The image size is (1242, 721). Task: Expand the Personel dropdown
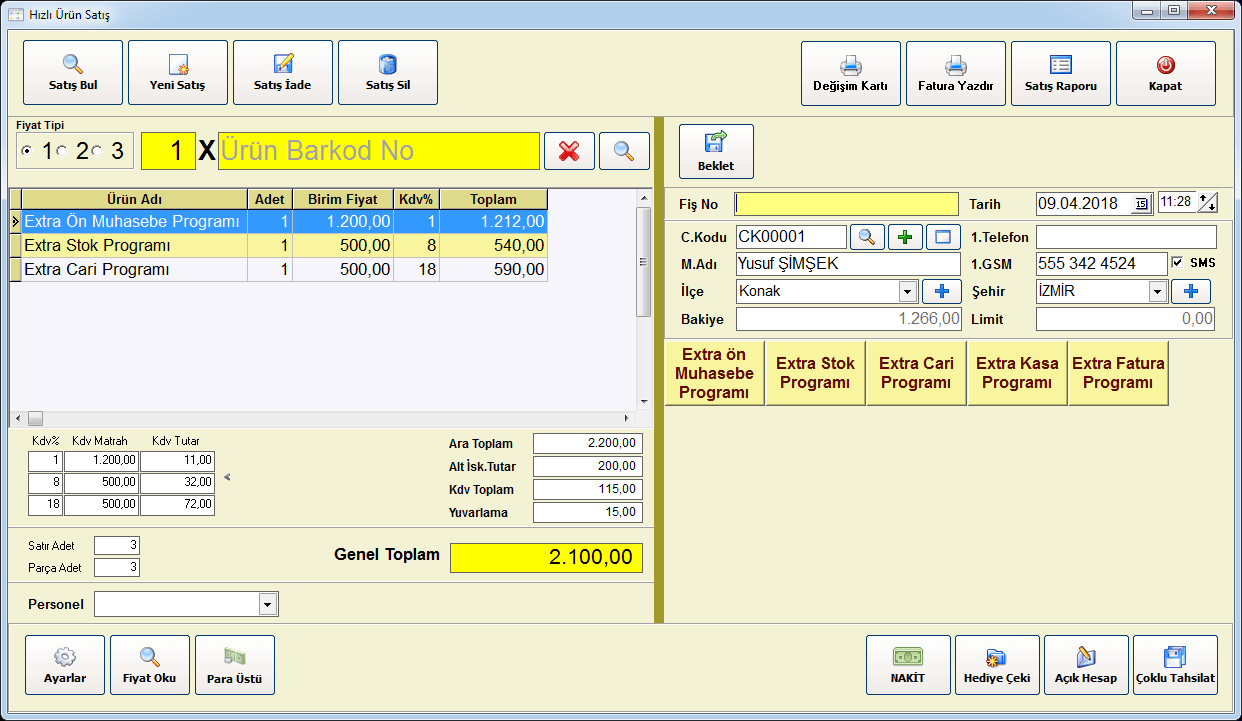267,604
